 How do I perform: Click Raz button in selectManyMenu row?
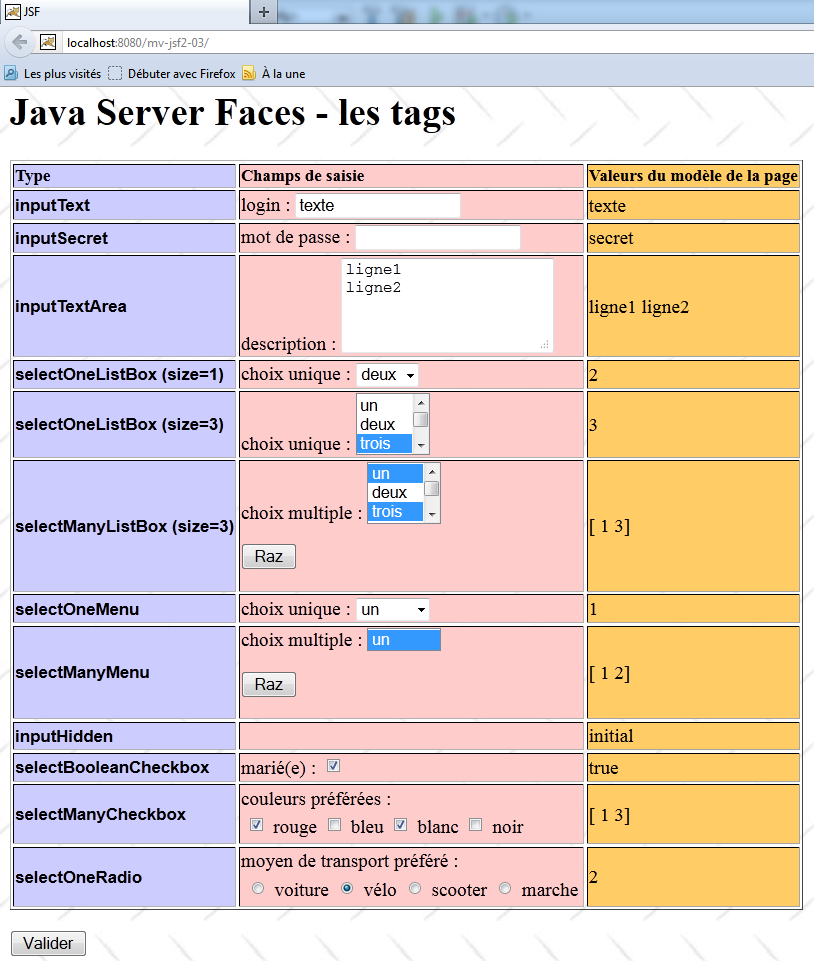pyautogui.click(x=269, y=684)
